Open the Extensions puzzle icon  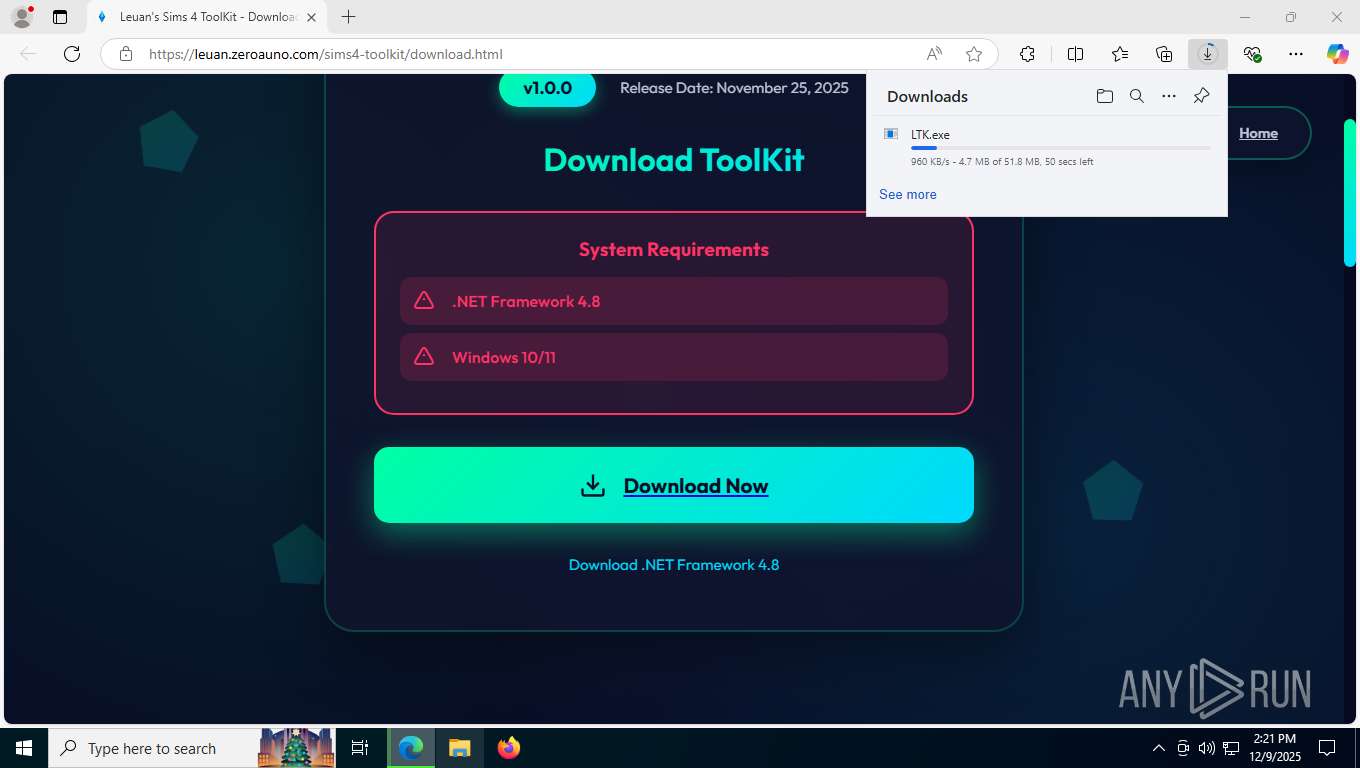point(1027,54)
